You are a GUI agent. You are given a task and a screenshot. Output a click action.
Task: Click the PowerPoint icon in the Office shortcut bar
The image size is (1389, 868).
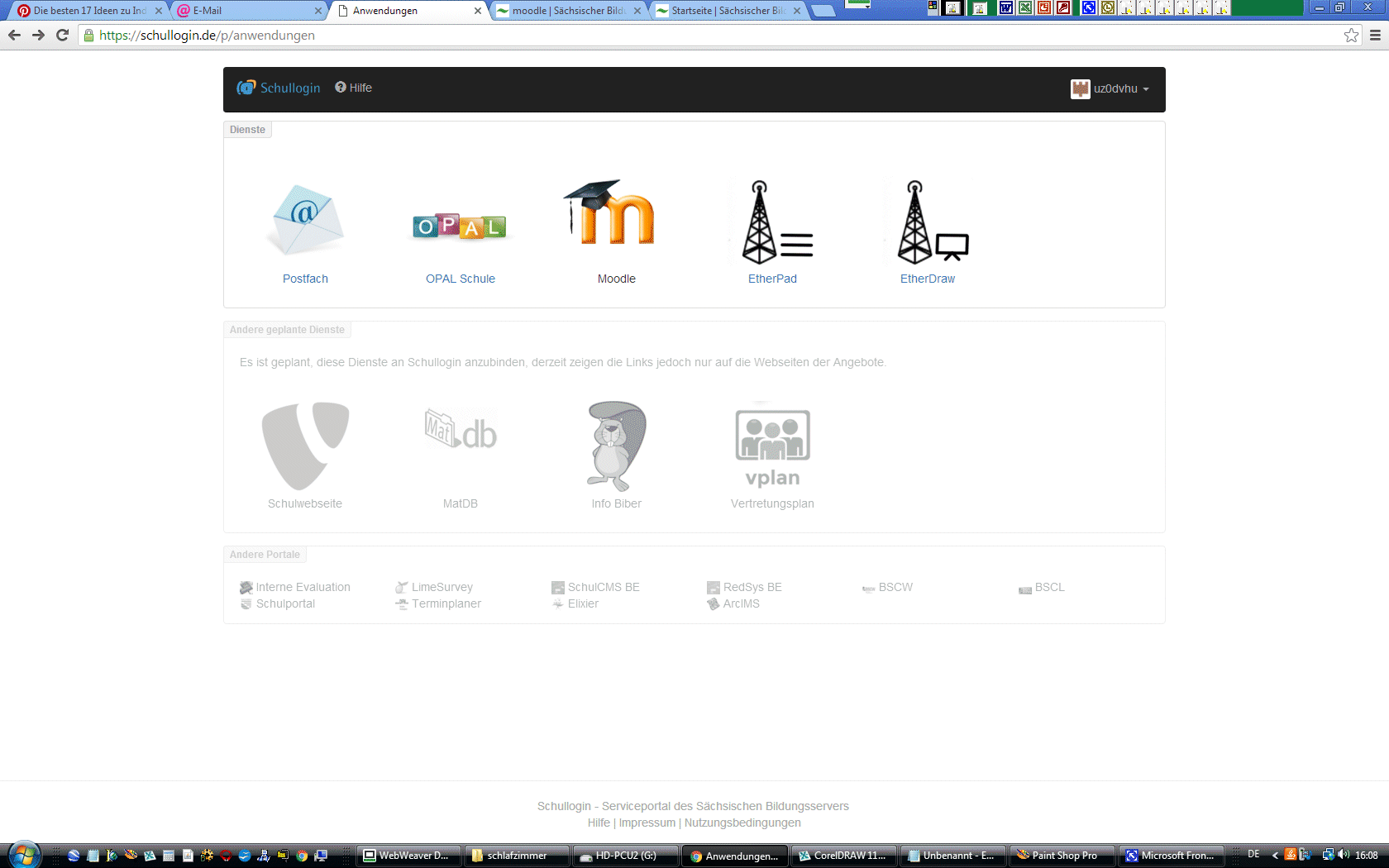(1044, 7)
